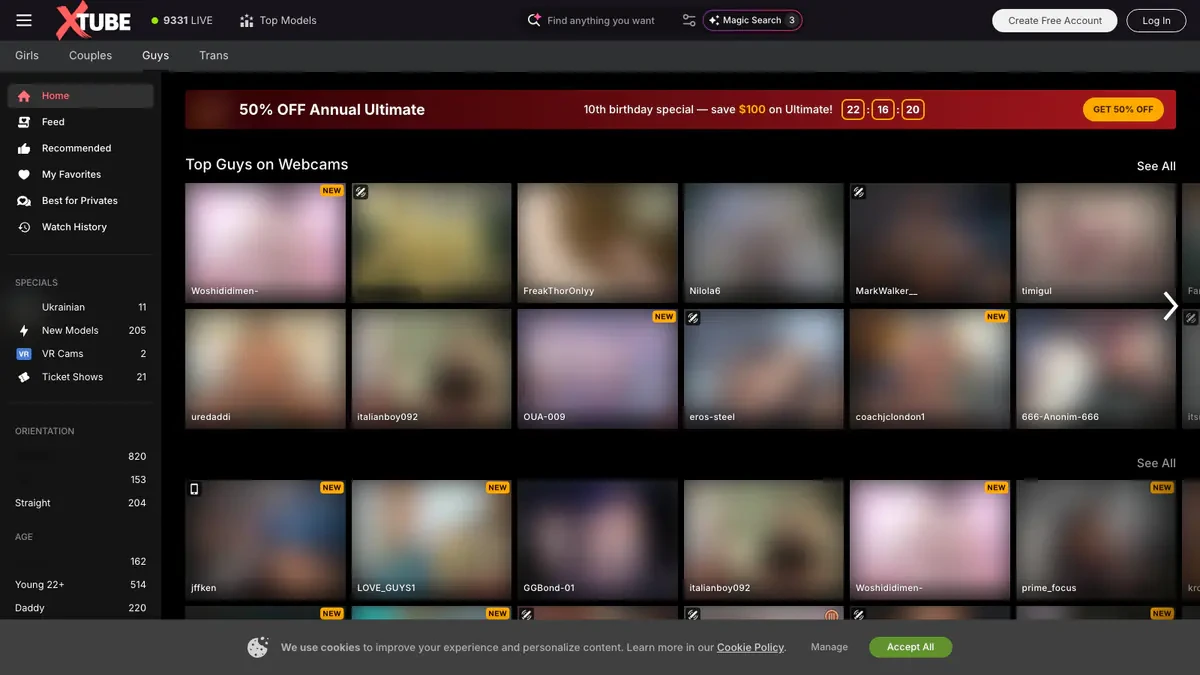Click the 50% OFF Annual Ultimate banner text
The width and height of the screenshot is (1200, 675).
(332, 110)
